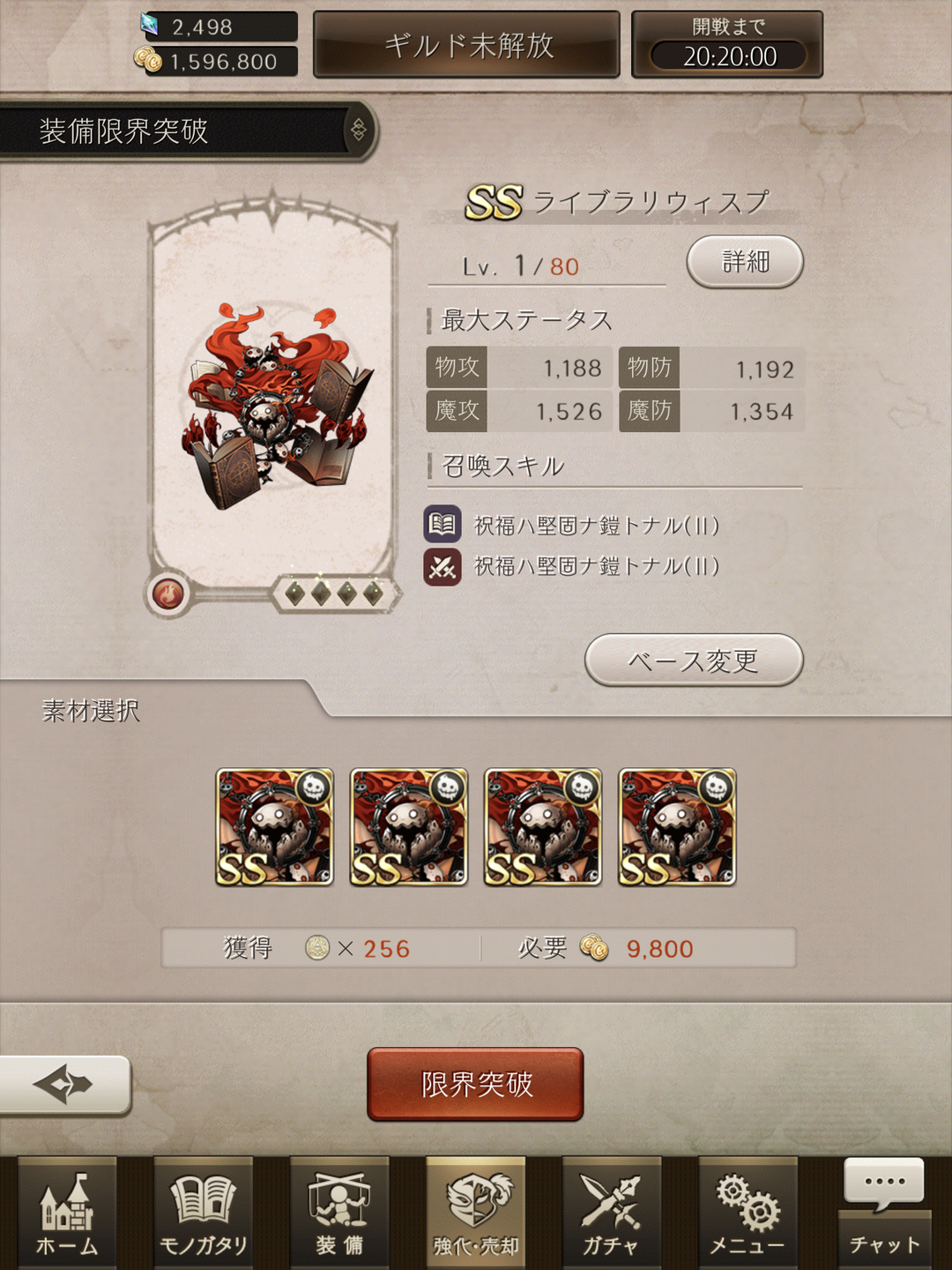Open the ガチャ crossed swords icon

point(612,1213)
